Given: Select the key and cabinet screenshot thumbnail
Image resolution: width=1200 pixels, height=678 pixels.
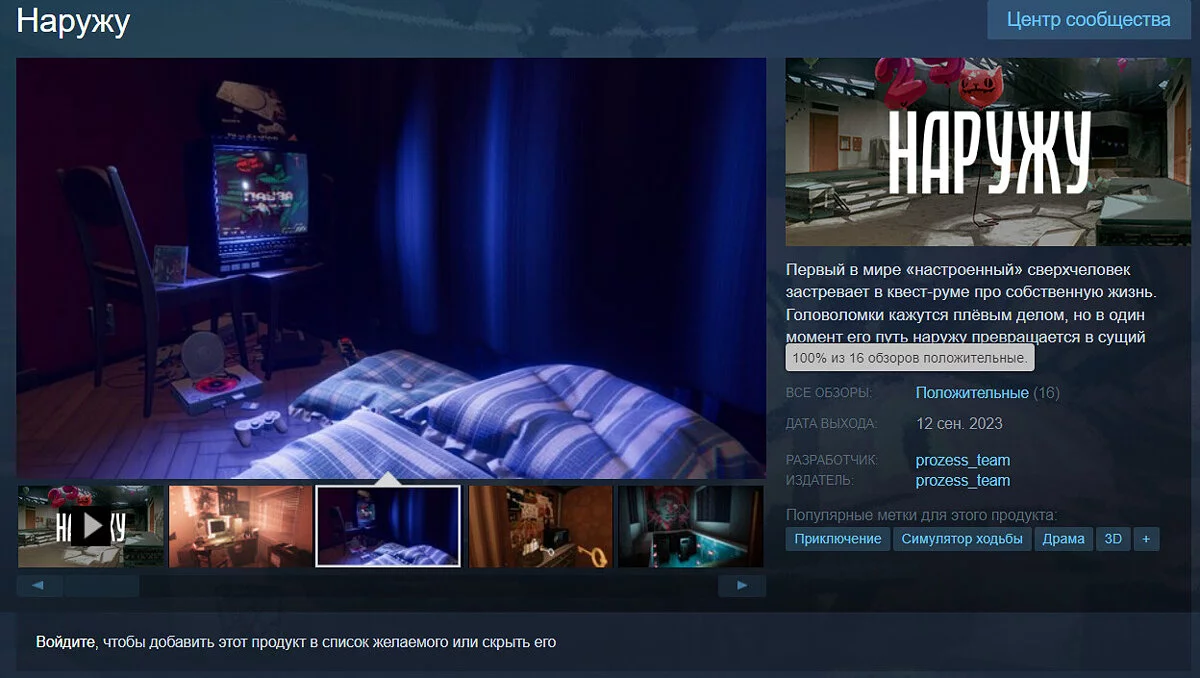Looking at the screenshot, I should (x=540, y=526).
